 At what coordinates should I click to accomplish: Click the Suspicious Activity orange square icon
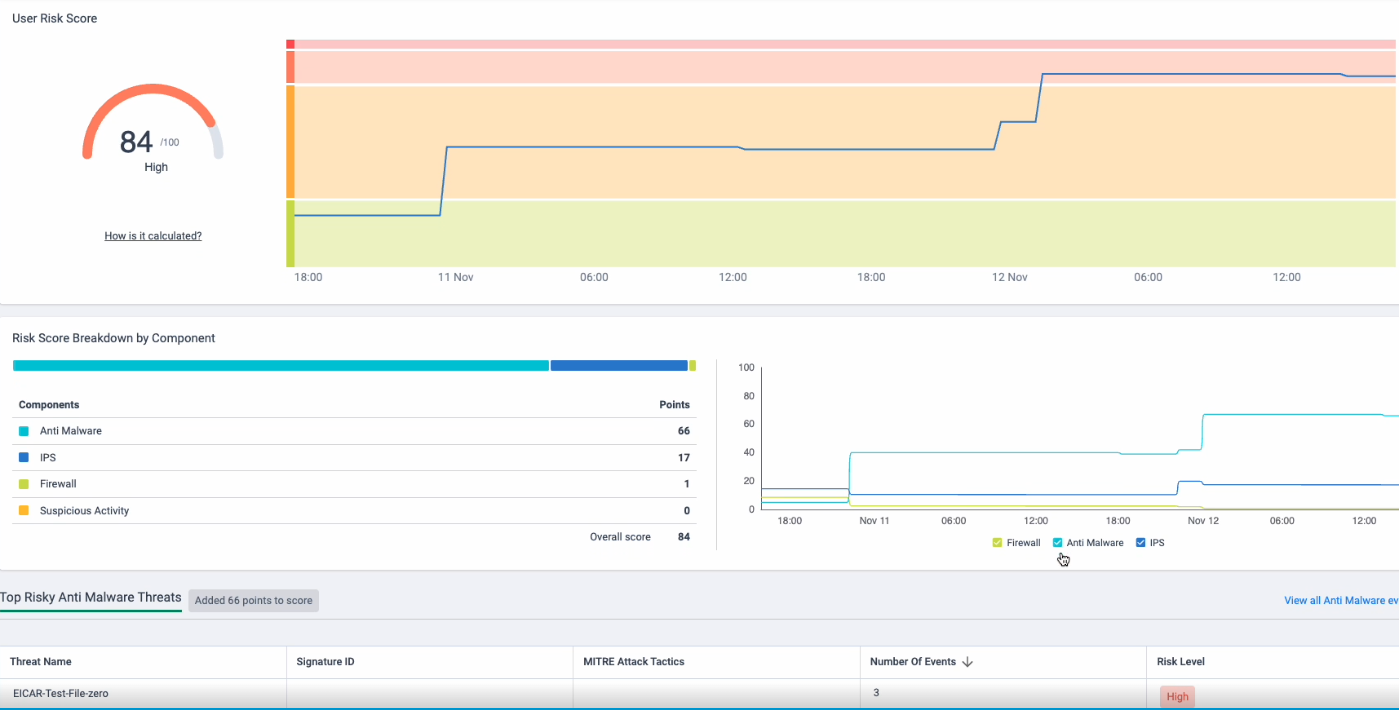[24, 511]
